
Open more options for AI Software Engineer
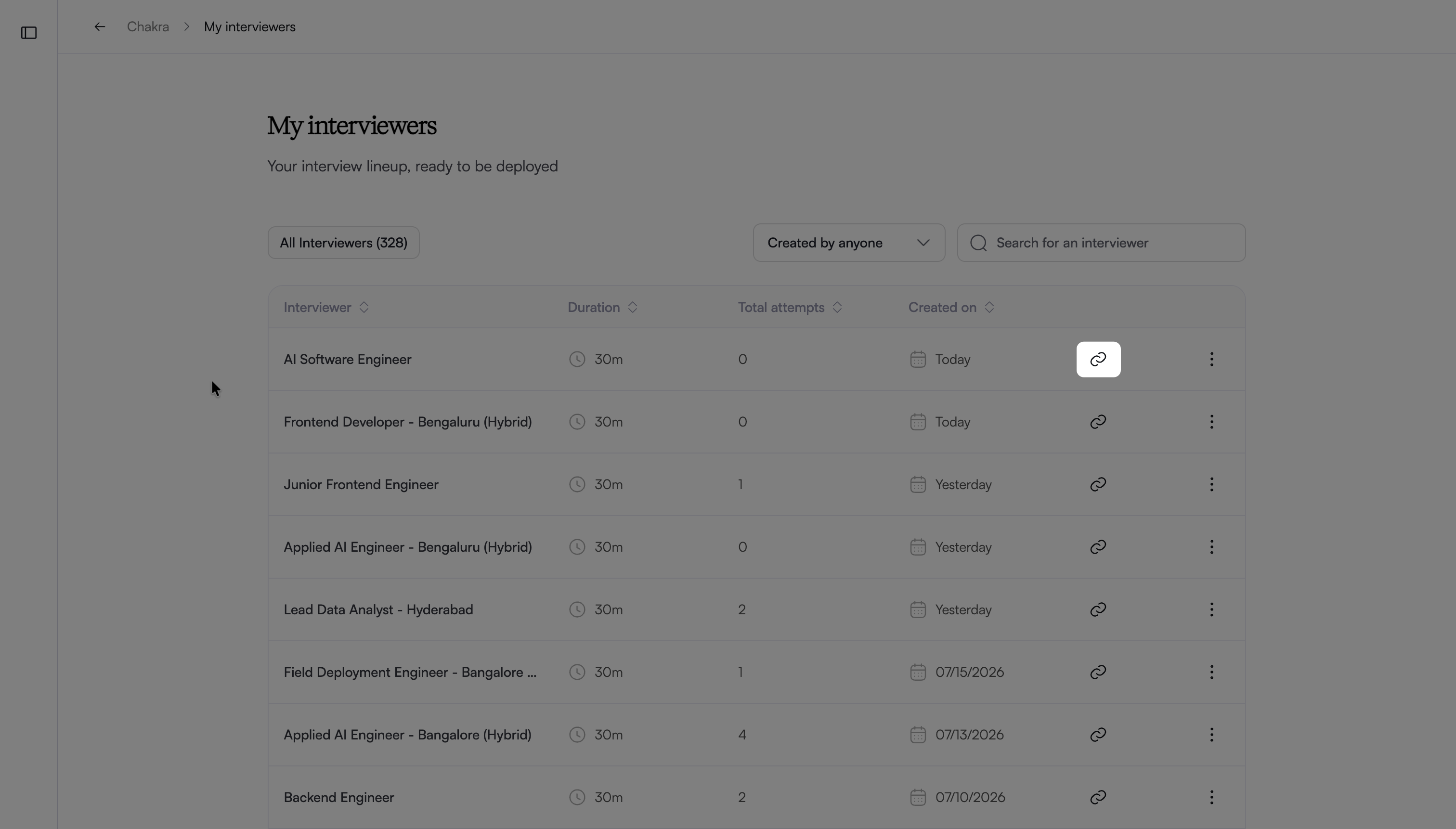pos(1211,359)
